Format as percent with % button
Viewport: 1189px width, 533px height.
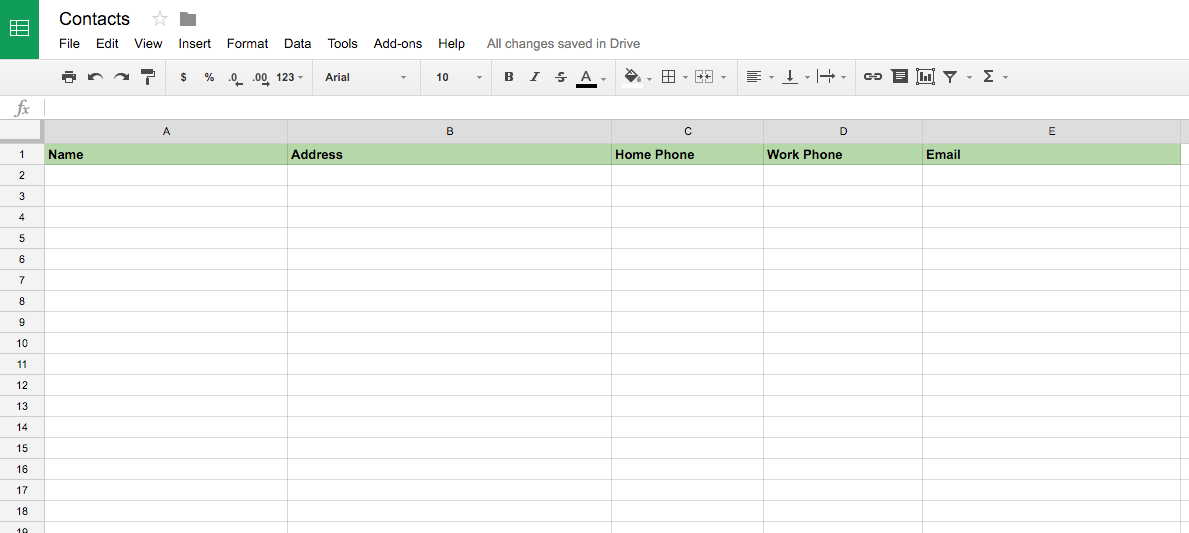[209, 77]
